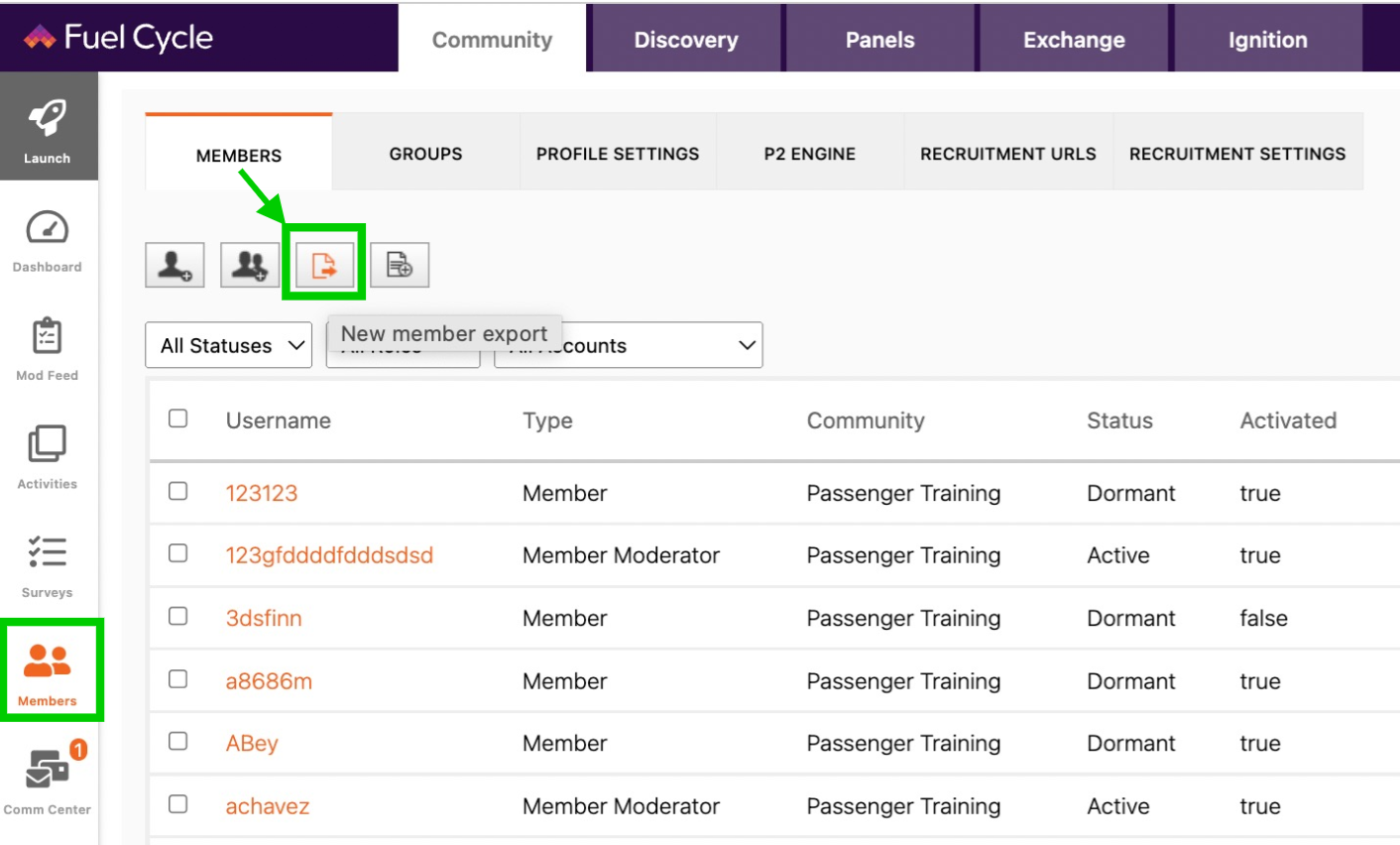This screenshot has width=1400, height=845.
Task: Click Passenger Training in ABey row
Action: (903, 744)
